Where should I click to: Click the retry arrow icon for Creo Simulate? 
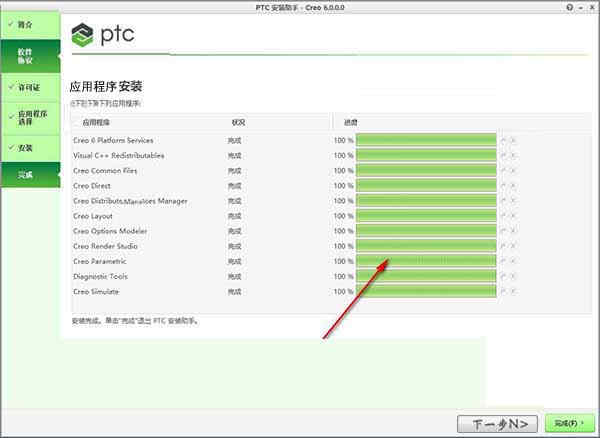click(504, 291)
